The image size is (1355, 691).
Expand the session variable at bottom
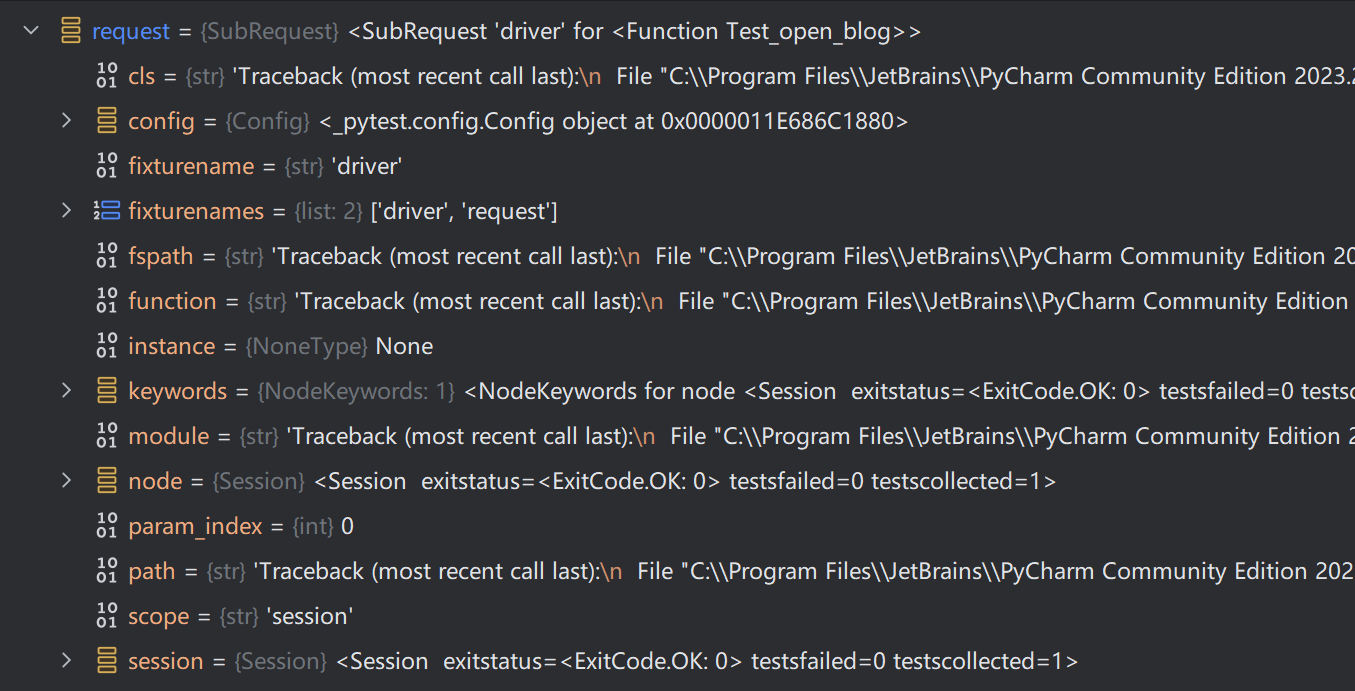(x=67, y=661)
